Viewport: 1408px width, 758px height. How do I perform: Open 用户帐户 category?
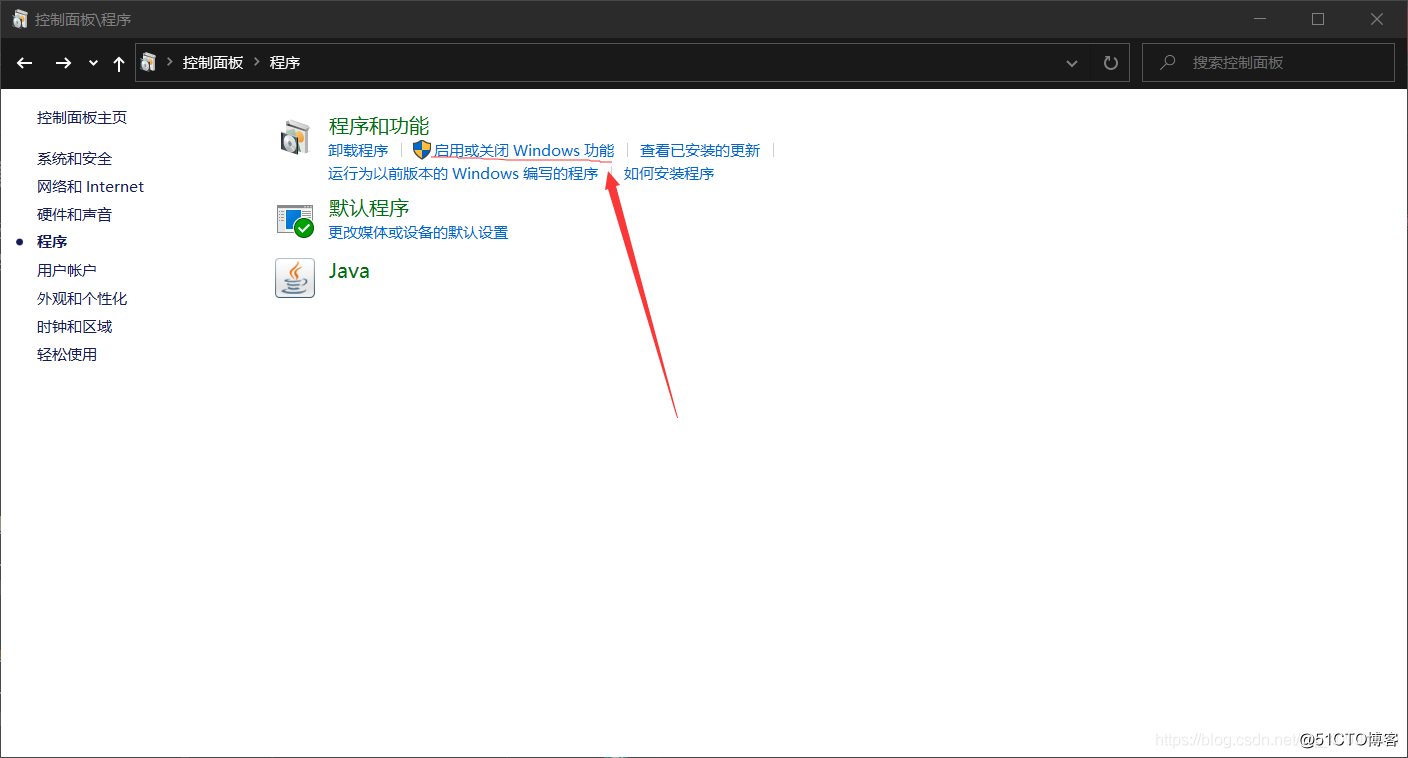click(67, 270)
